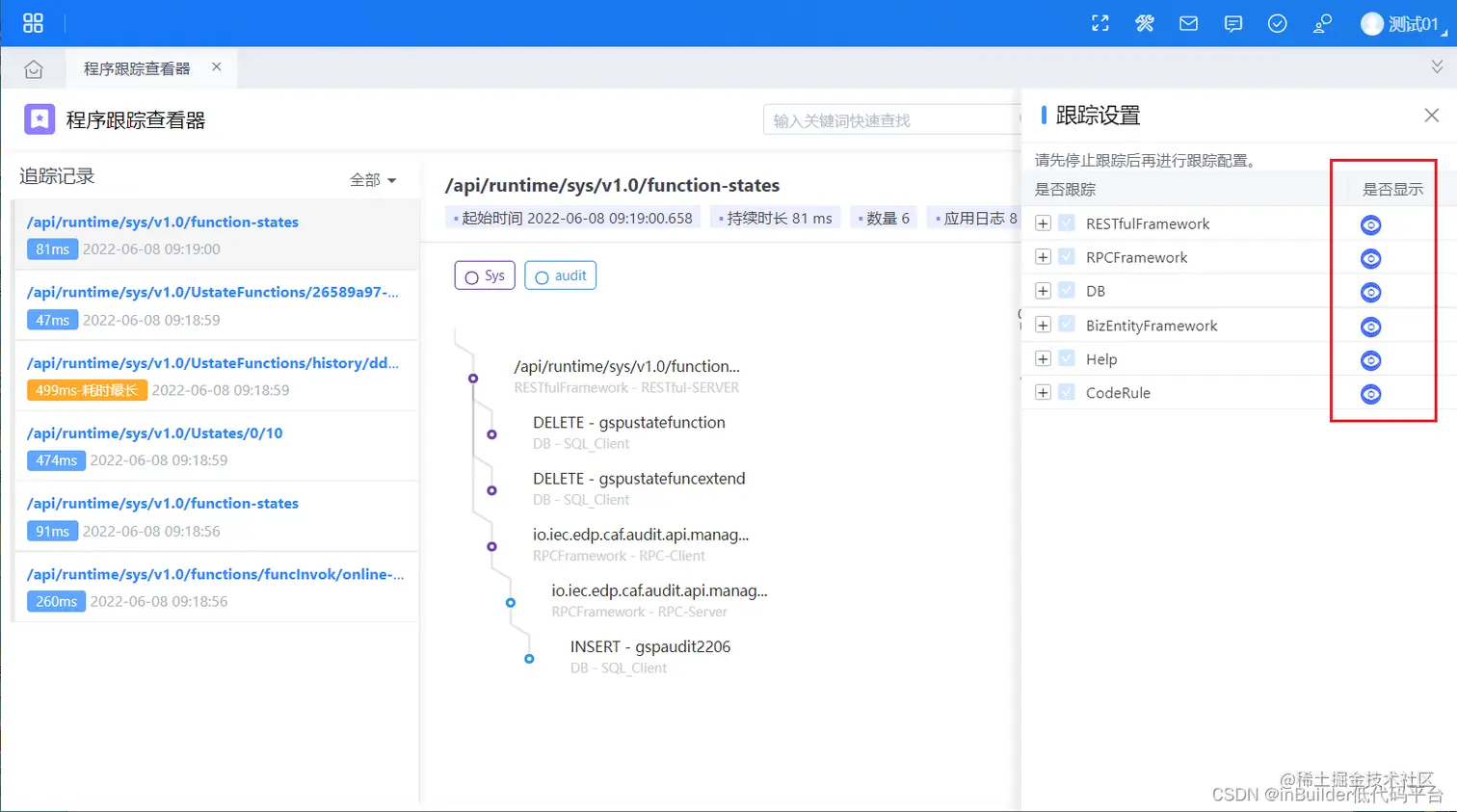
Task: Select the Sys filter tag
Action: [x=485, y=275]
